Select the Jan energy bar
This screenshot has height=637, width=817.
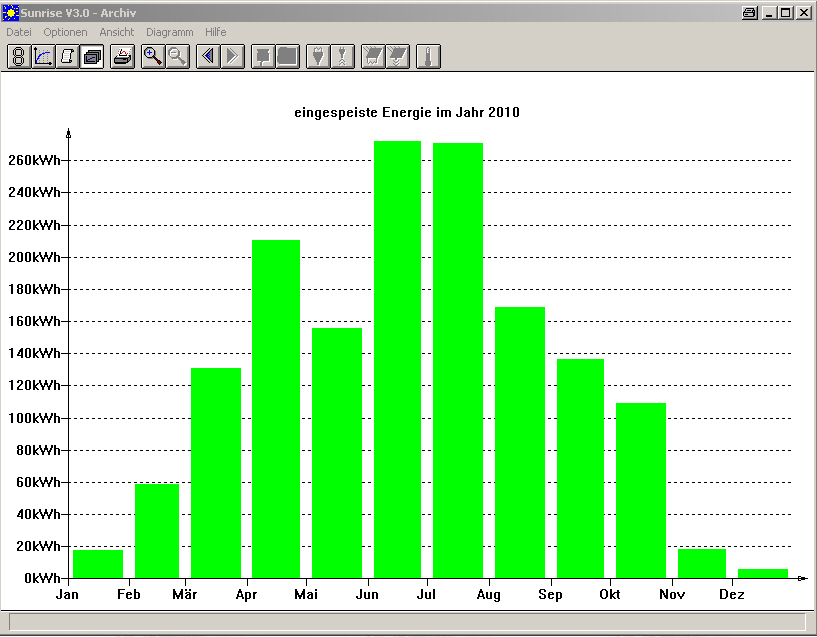coord(98,564)
